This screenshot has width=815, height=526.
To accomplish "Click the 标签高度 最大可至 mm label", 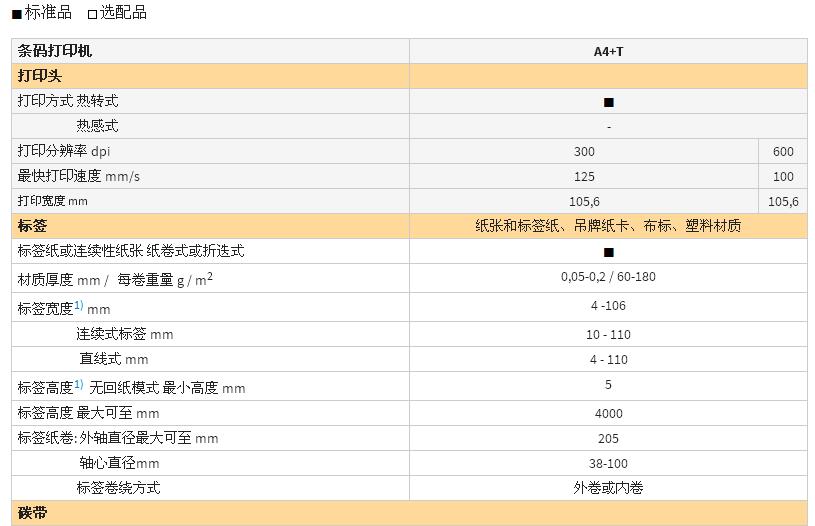I will pyautogui.click(x=88, y=413).
